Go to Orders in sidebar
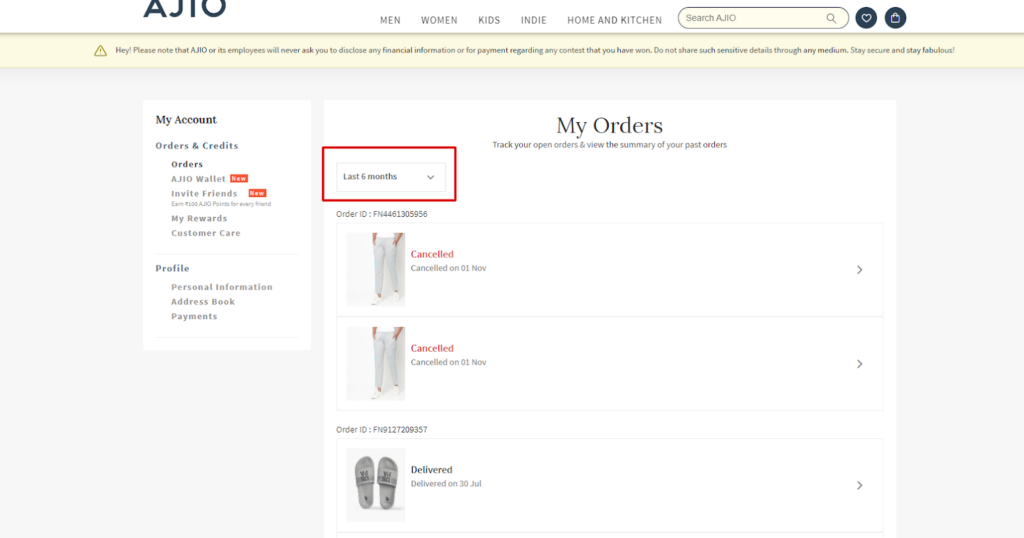 click(x=187, y=165)
